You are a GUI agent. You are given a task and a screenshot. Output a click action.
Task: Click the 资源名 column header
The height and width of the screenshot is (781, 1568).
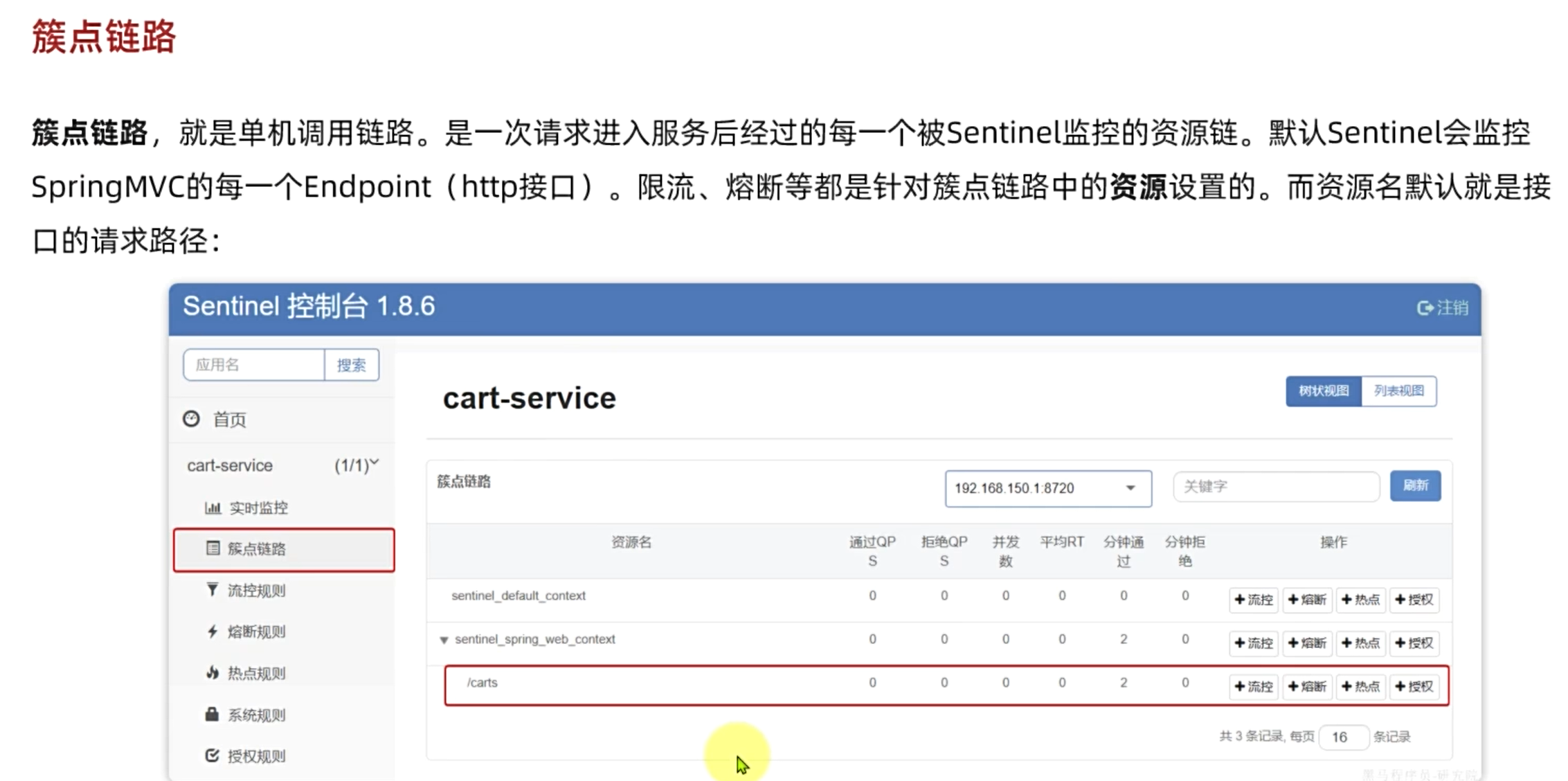click(x=631, y=542)
